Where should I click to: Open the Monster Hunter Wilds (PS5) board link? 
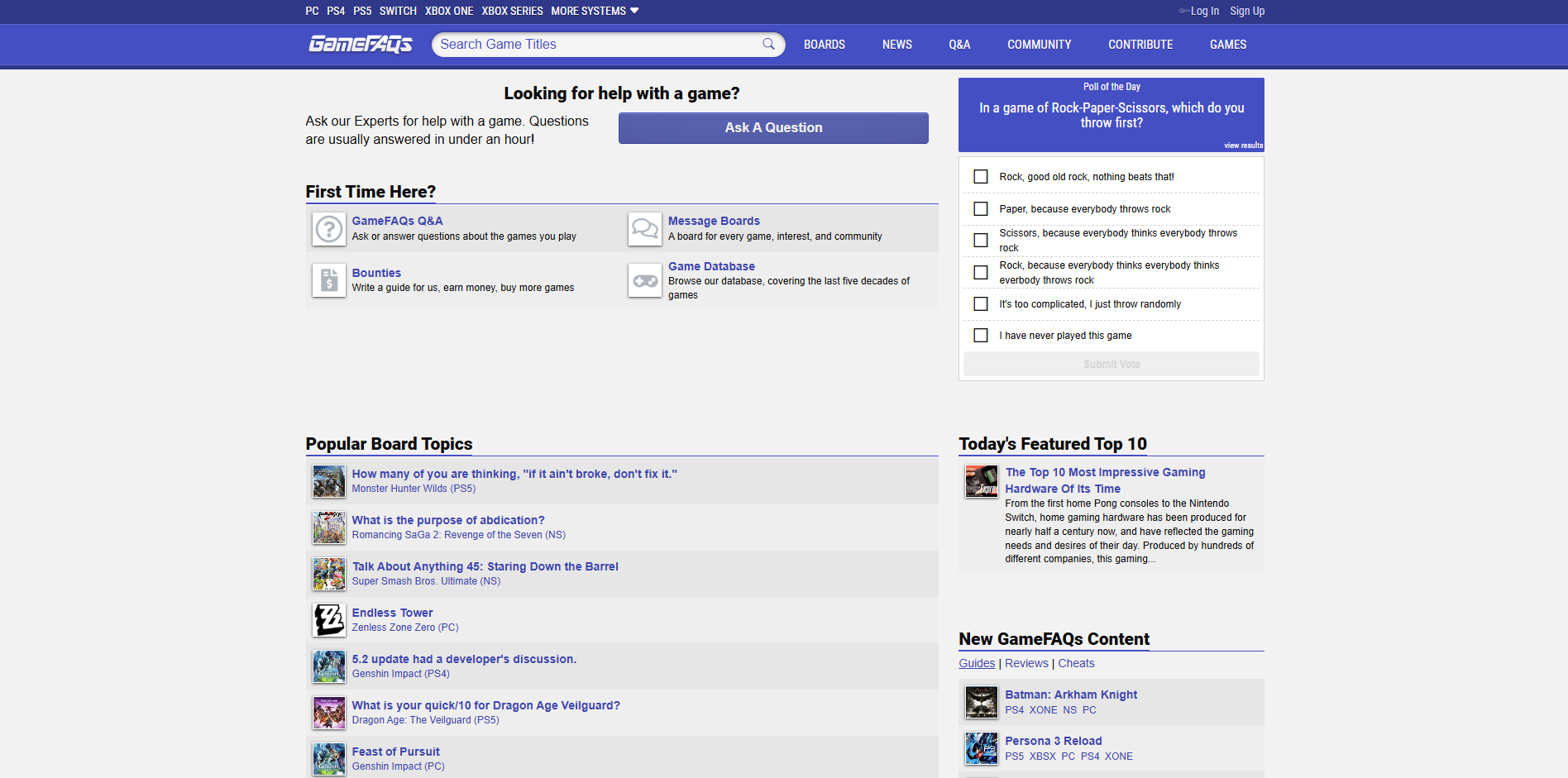(x=414, y=489)
